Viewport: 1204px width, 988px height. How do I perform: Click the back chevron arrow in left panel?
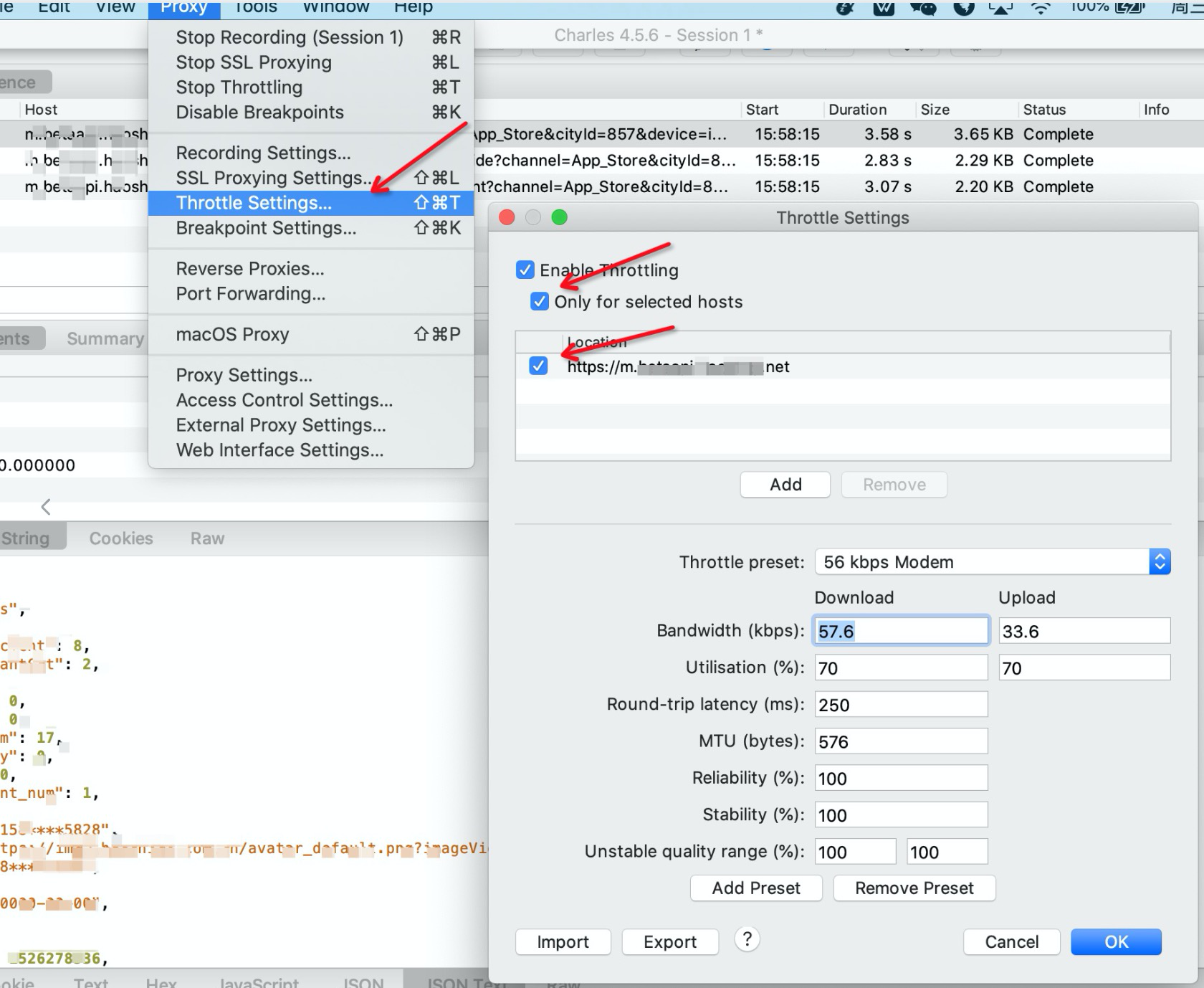[46, 507]
